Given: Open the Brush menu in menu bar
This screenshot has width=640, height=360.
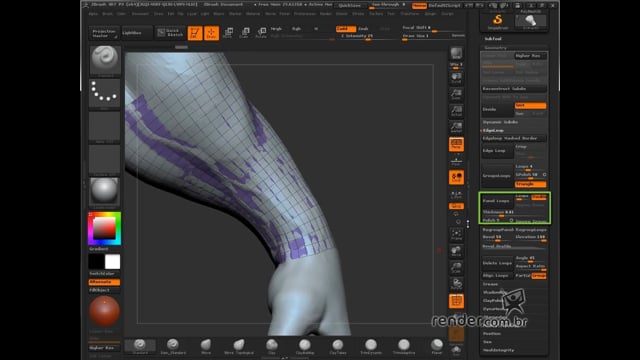Looking at the screenshot, I should coord(107,13).
